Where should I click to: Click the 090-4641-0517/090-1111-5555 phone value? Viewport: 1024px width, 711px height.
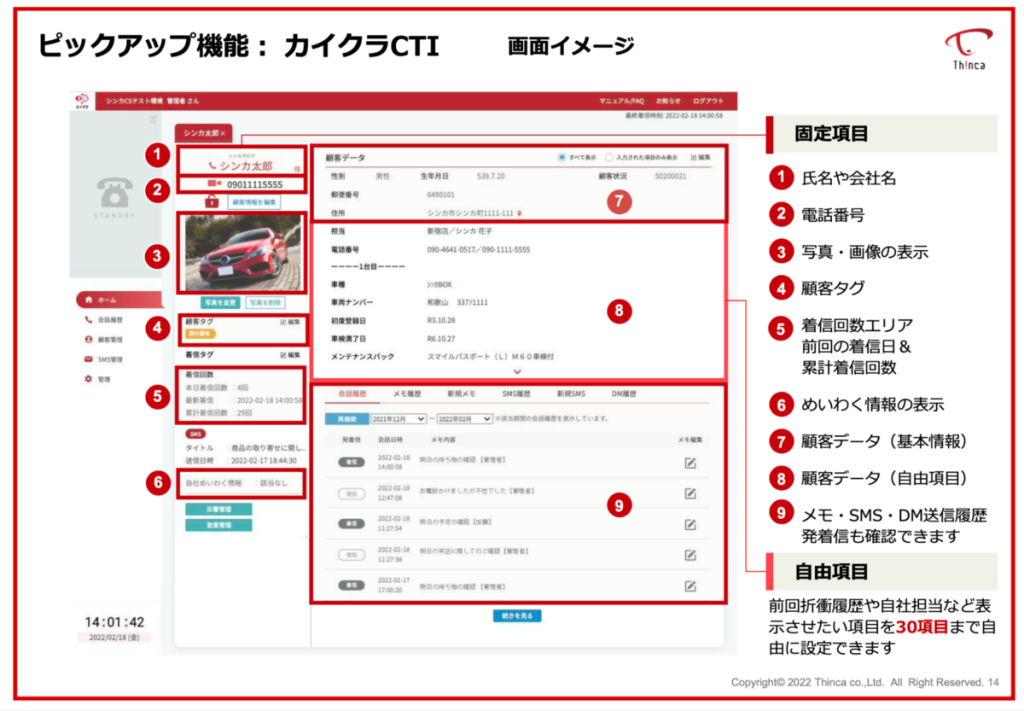point(479,249)
